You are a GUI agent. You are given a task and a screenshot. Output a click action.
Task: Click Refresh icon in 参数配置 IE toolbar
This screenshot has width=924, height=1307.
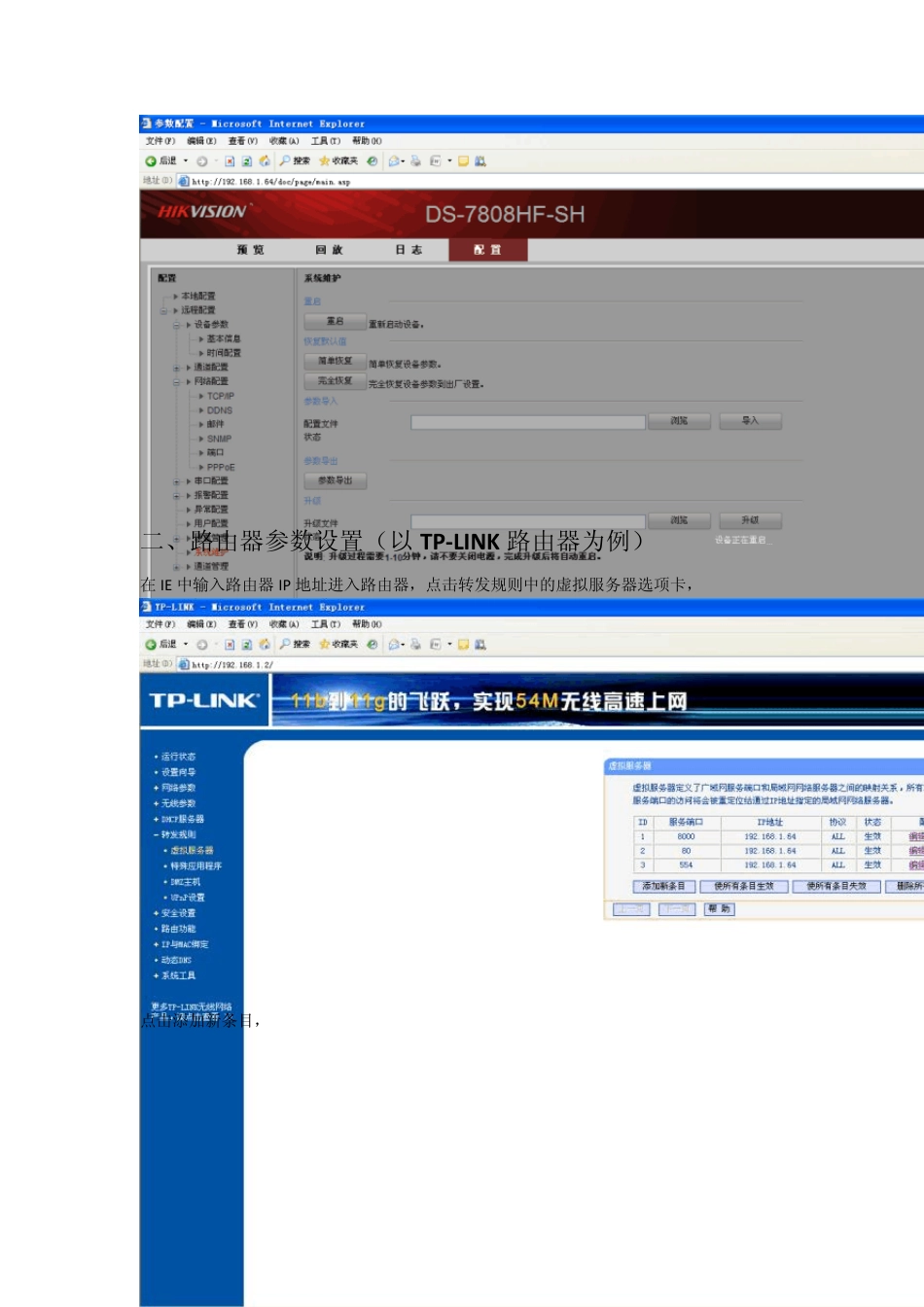click(x=247, y=161)
